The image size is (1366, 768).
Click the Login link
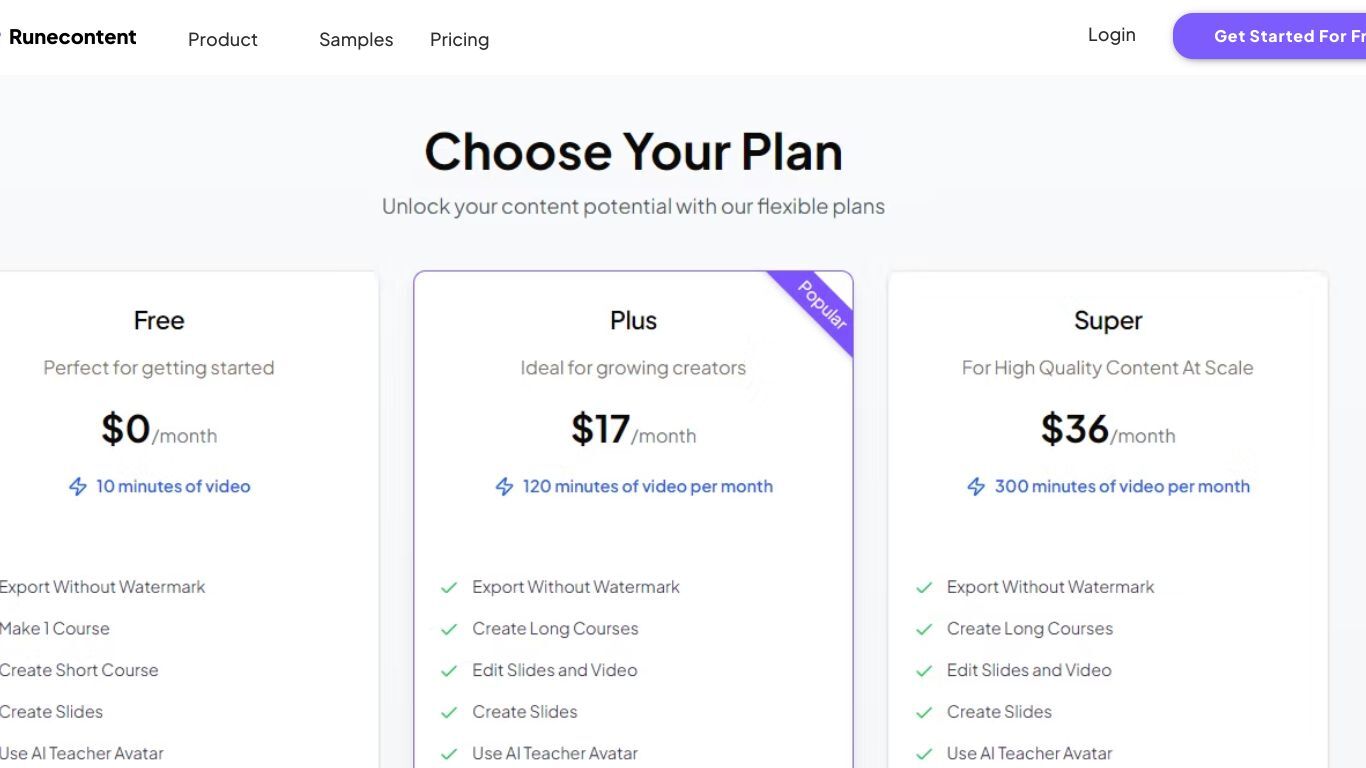tap(1112, 35)
